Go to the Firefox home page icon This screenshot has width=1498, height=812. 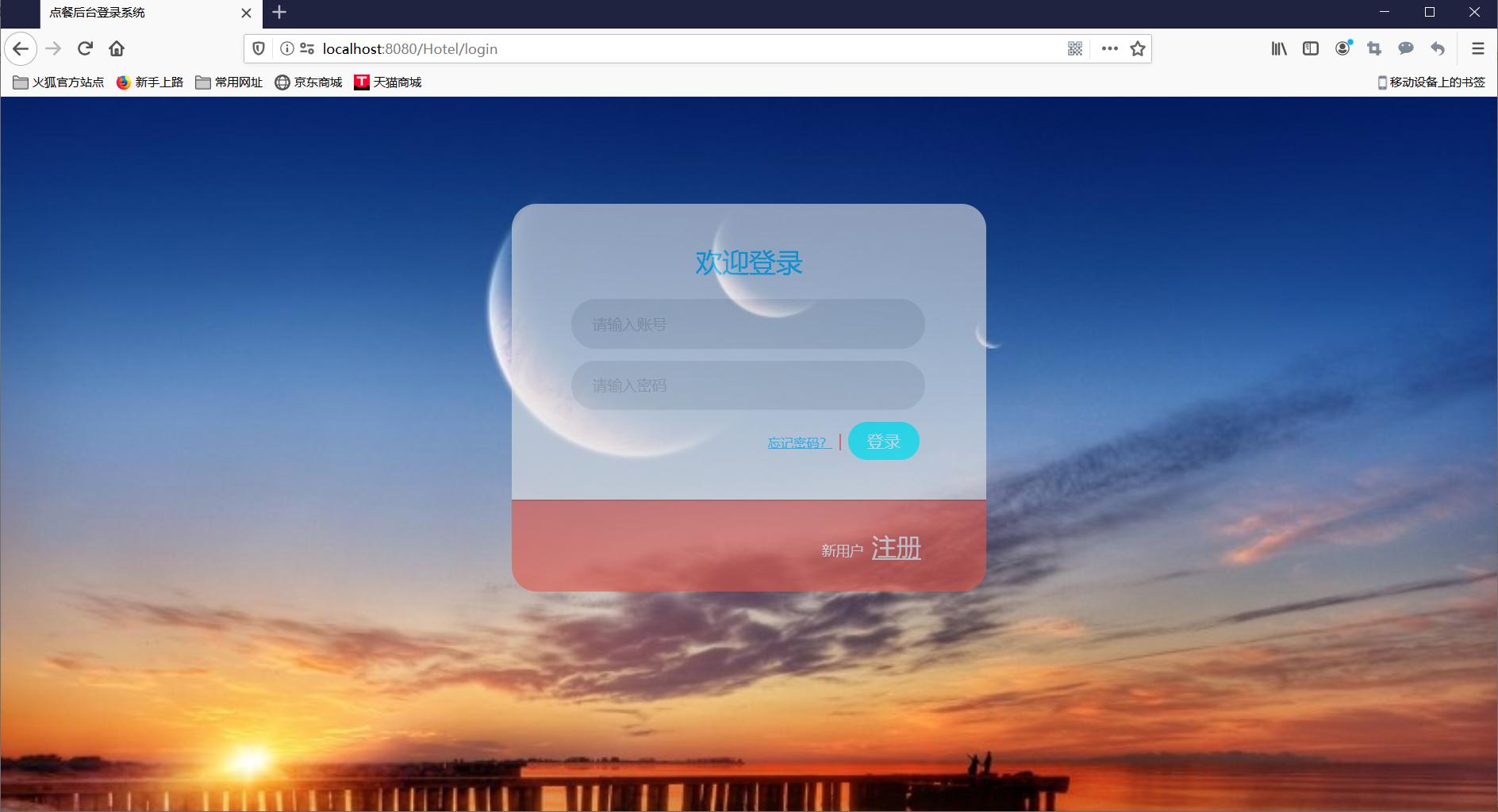pyautogui.click(x=117, y=48)
